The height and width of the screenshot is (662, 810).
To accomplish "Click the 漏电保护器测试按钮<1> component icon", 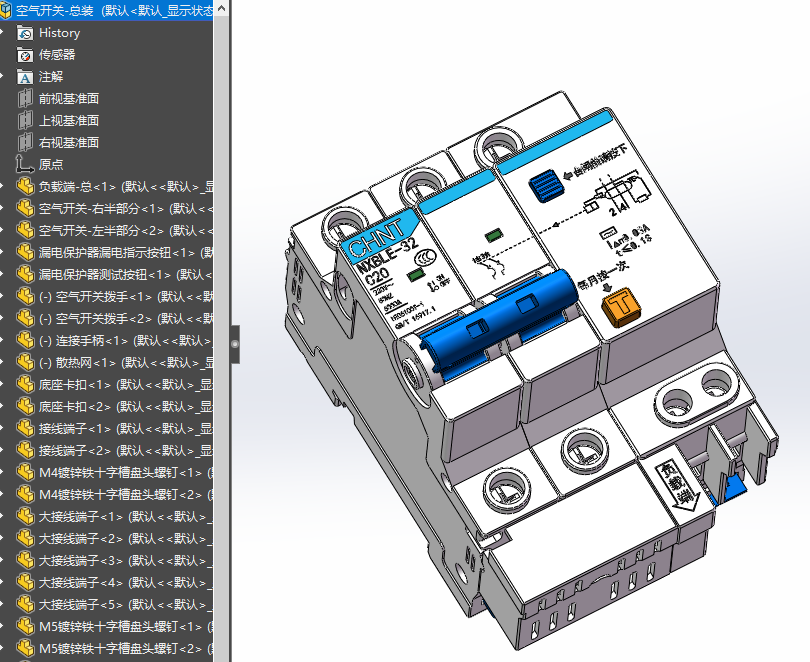I will [25, 274].
